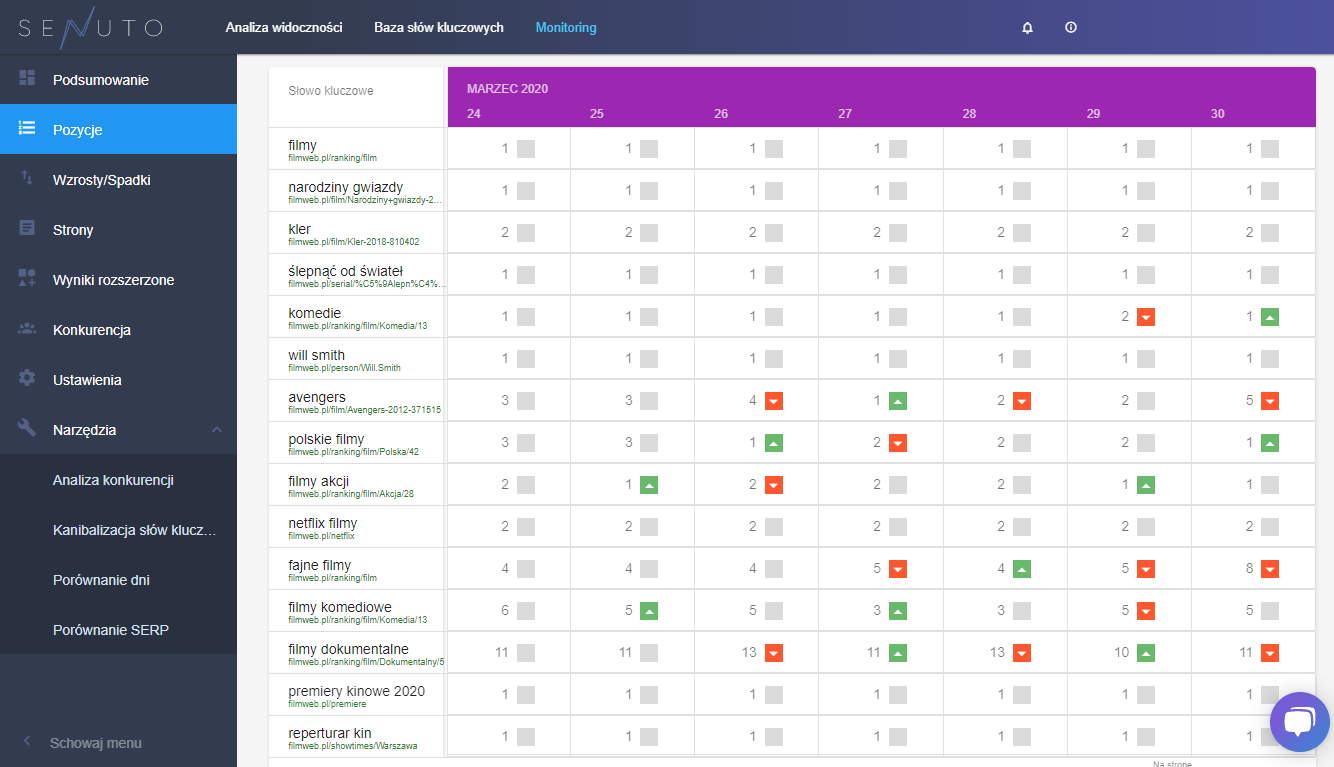The height and width of the screenshot is (767, 1334).
Task: Switch to Baza słów kluczowych tab
Action: click(439, 28)
